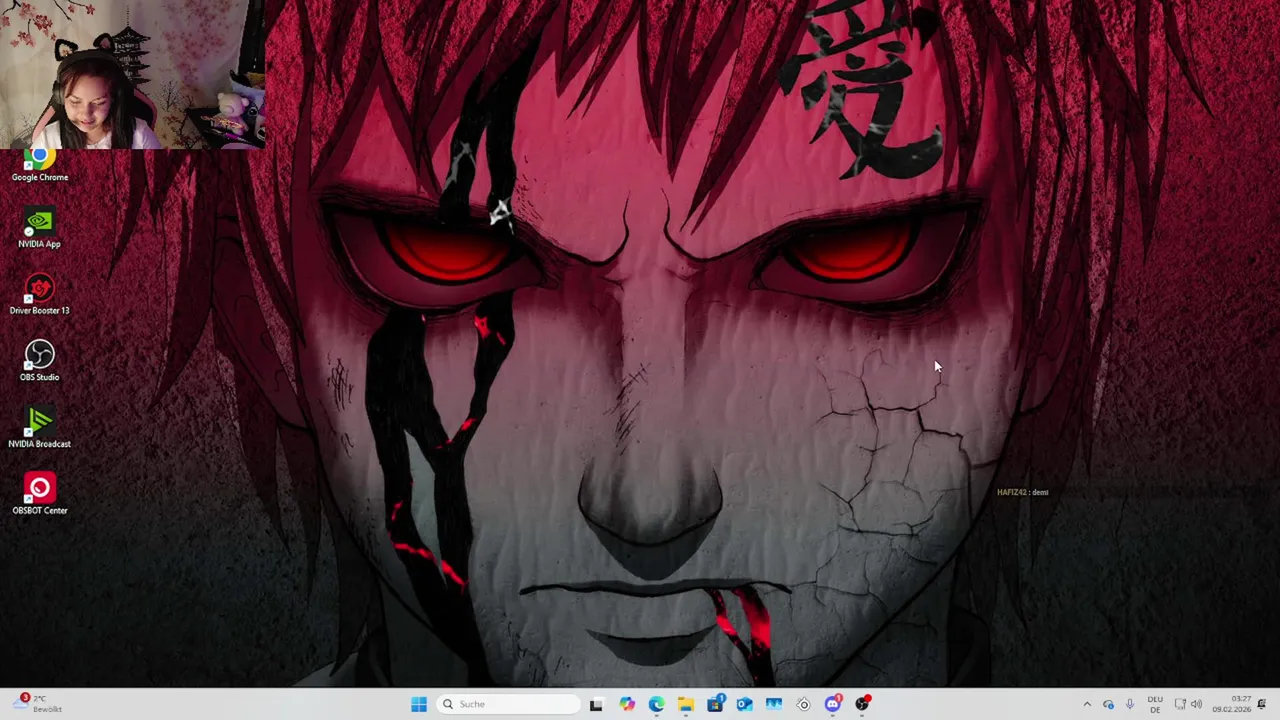Select OBSBOT Center desktop icon
The width and height of the screenshot is (1280, 720).
click(39, 495)
